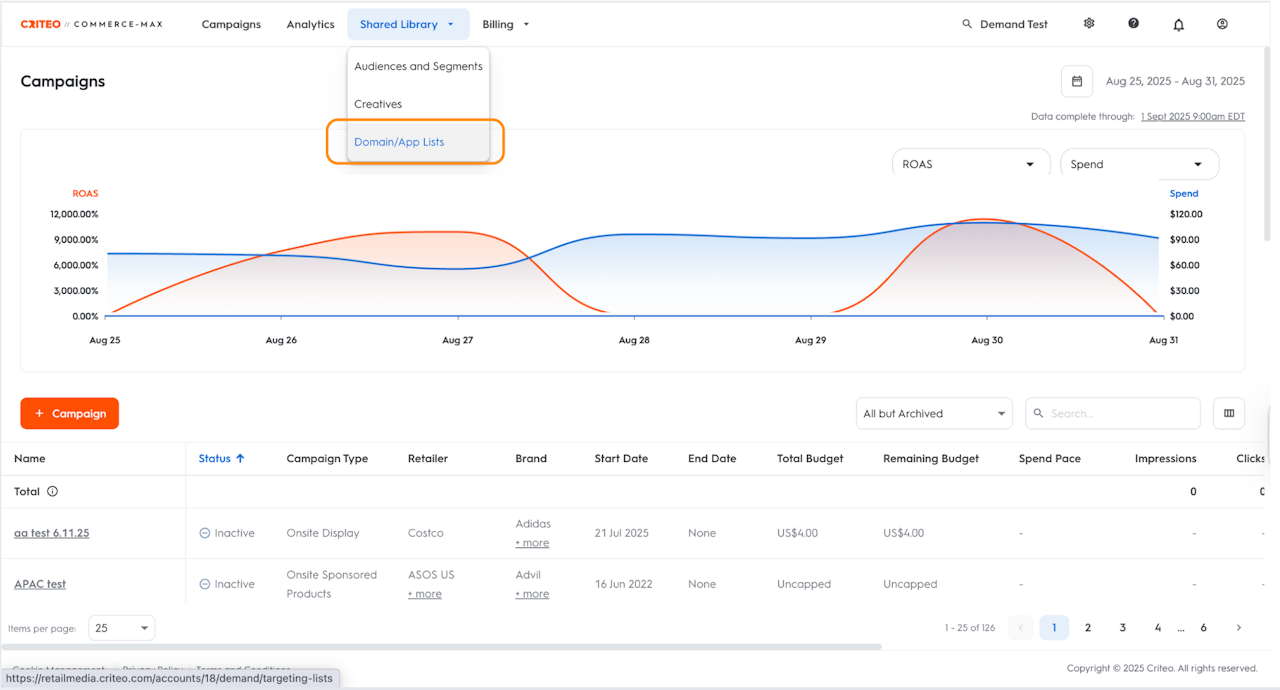Screen dimensions: 1280x690
Task: Open the aa test 6.11.25 campaign
Action: [51, 533]
